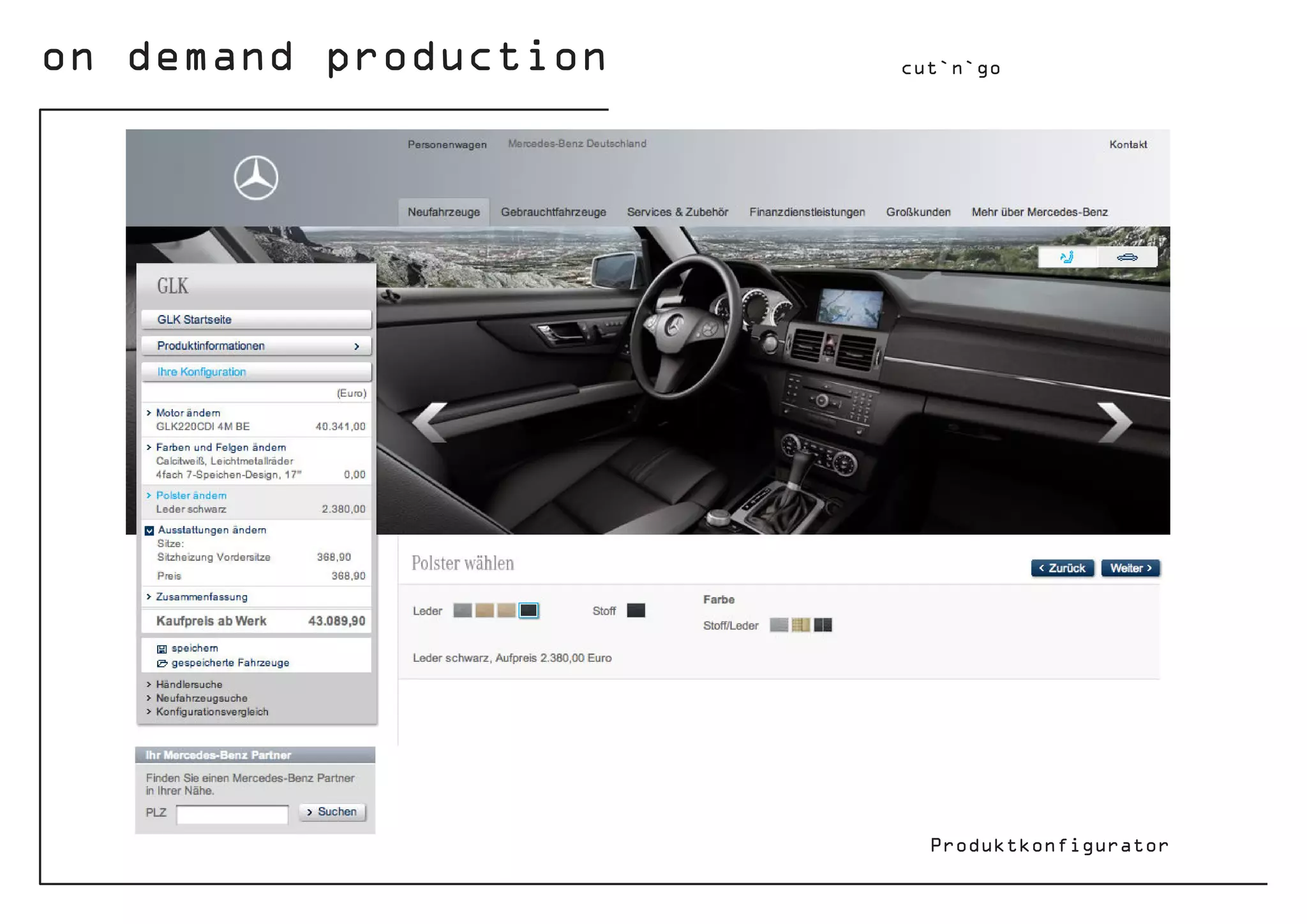Click the GLK model heading
Viewport: 1307px width, 924px height.
[173, 286]
